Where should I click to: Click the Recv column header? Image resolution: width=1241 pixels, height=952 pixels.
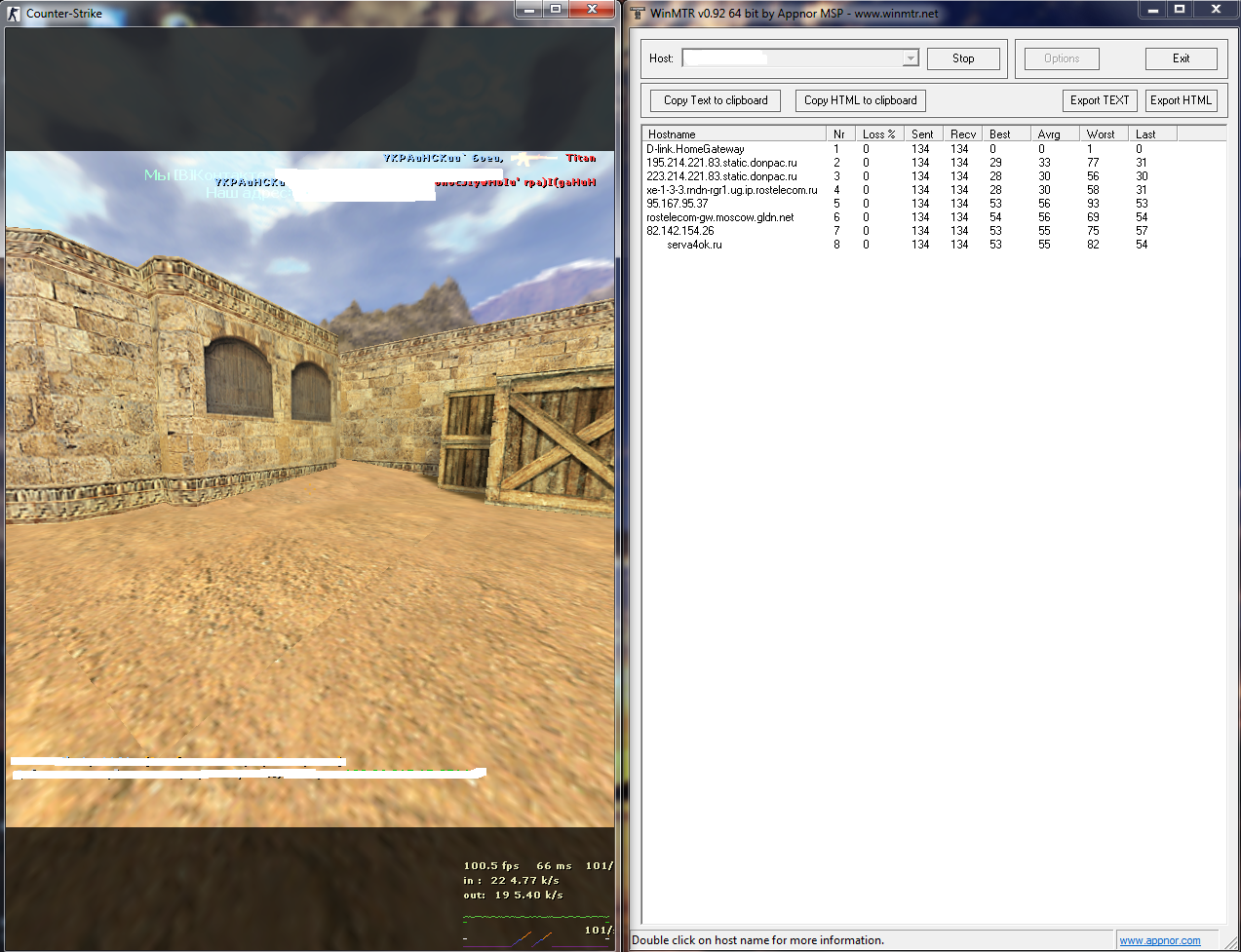pos(963,134)
